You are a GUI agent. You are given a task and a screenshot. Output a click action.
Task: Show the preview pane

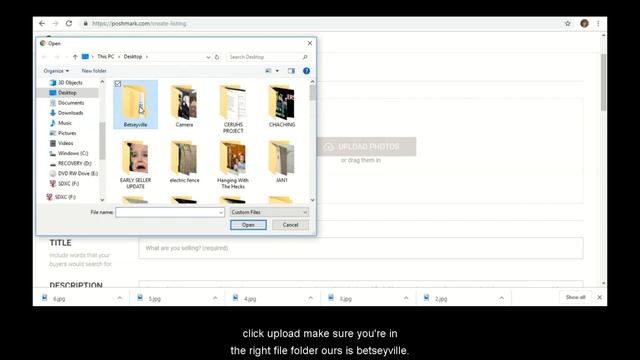pos(291,71)
